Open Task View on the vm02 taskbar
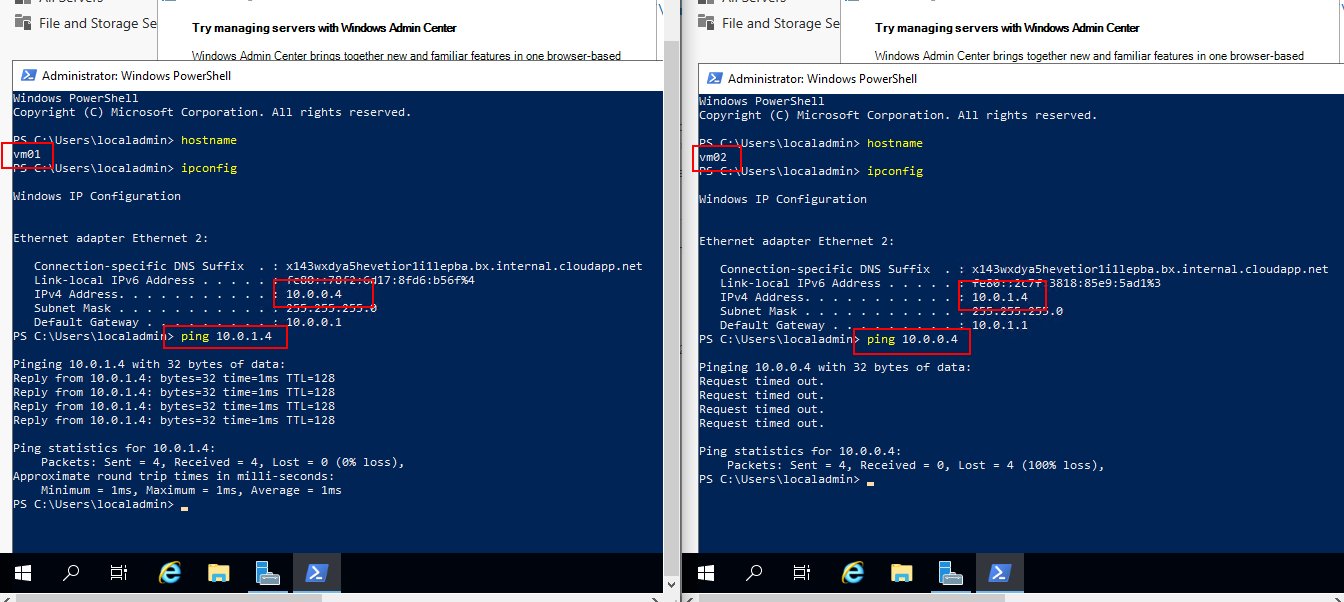The width and height of the screenshot is (1344, 602). tap(803, 573)
